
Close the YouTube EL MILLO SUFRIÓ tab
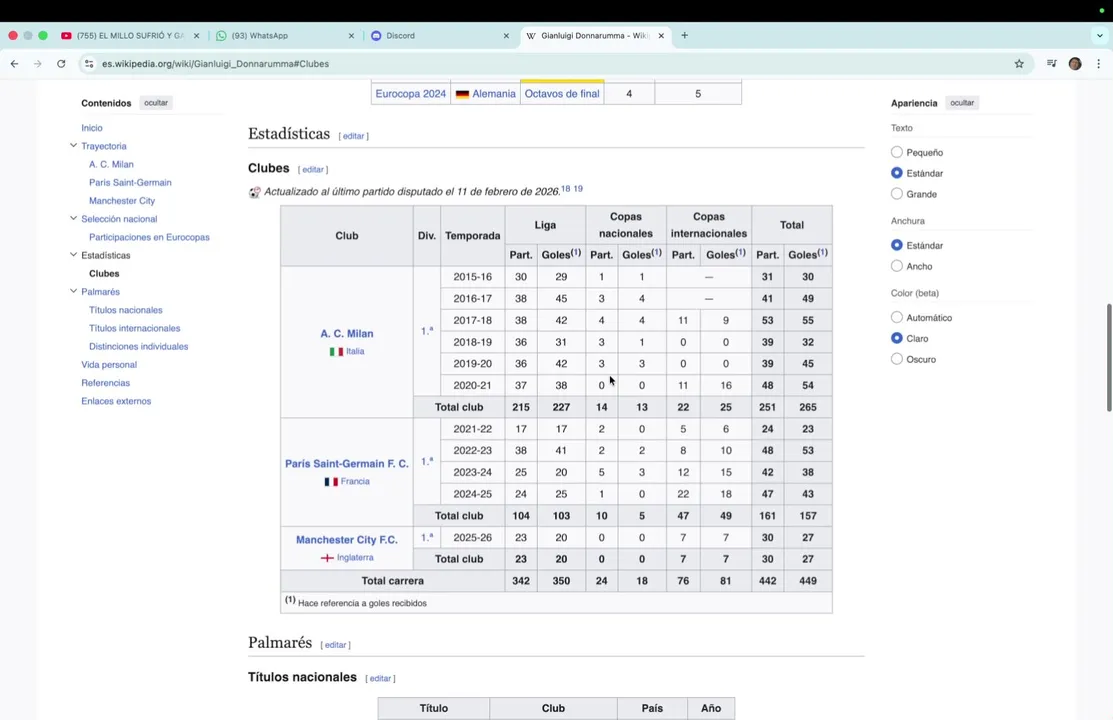pyautogui.click(x=197, y=36)
